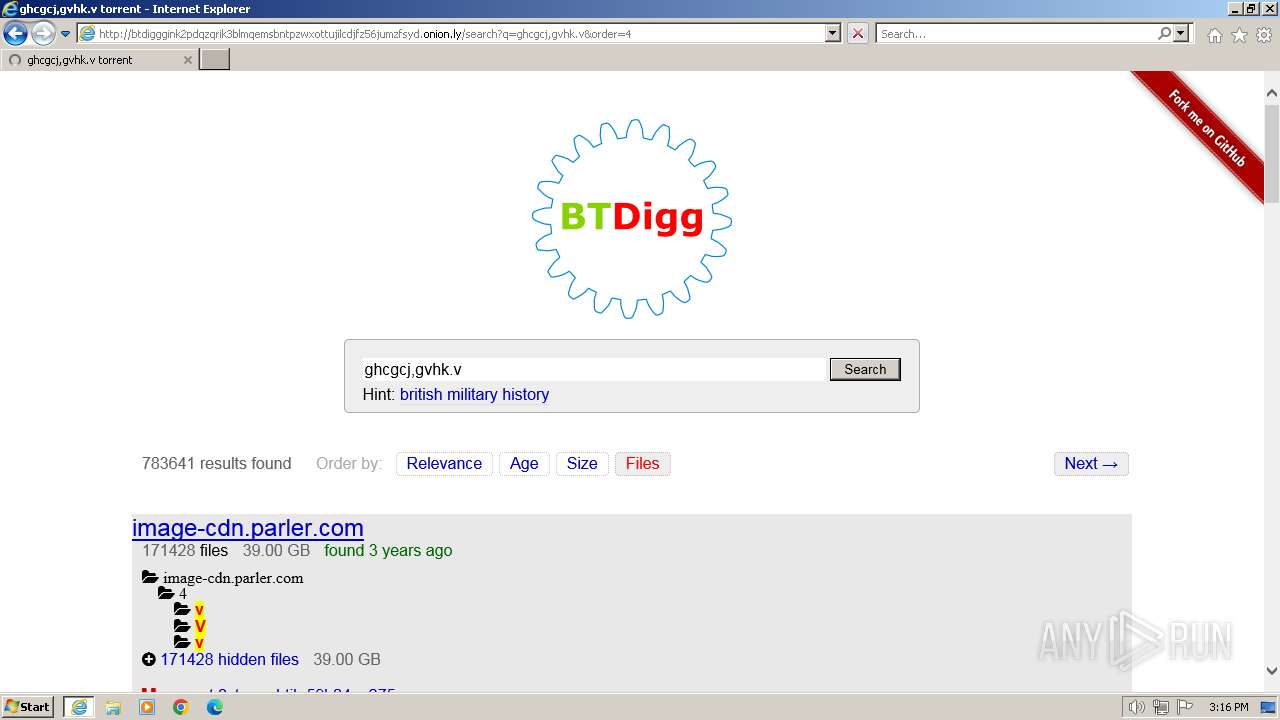
Task: Open Microsoft Edge taskbar icon
Action: point(214,707)
